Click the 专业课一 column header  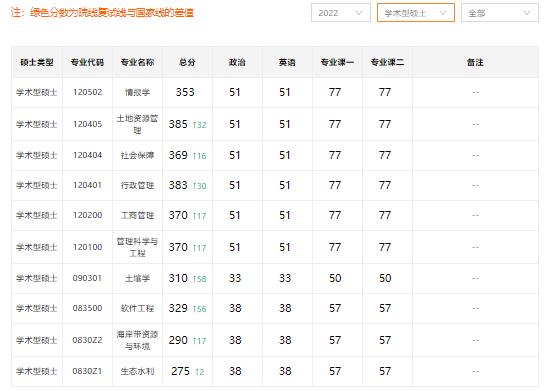tap(337, 63)
